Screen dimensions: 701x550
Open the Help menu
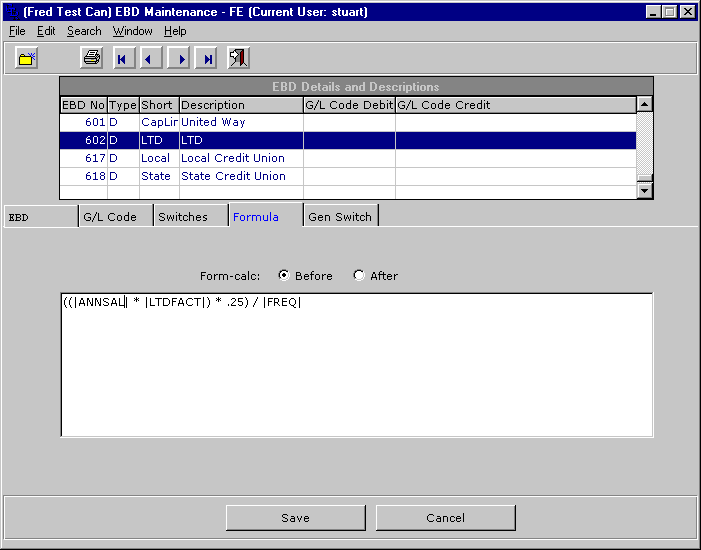tap(175, 31)
